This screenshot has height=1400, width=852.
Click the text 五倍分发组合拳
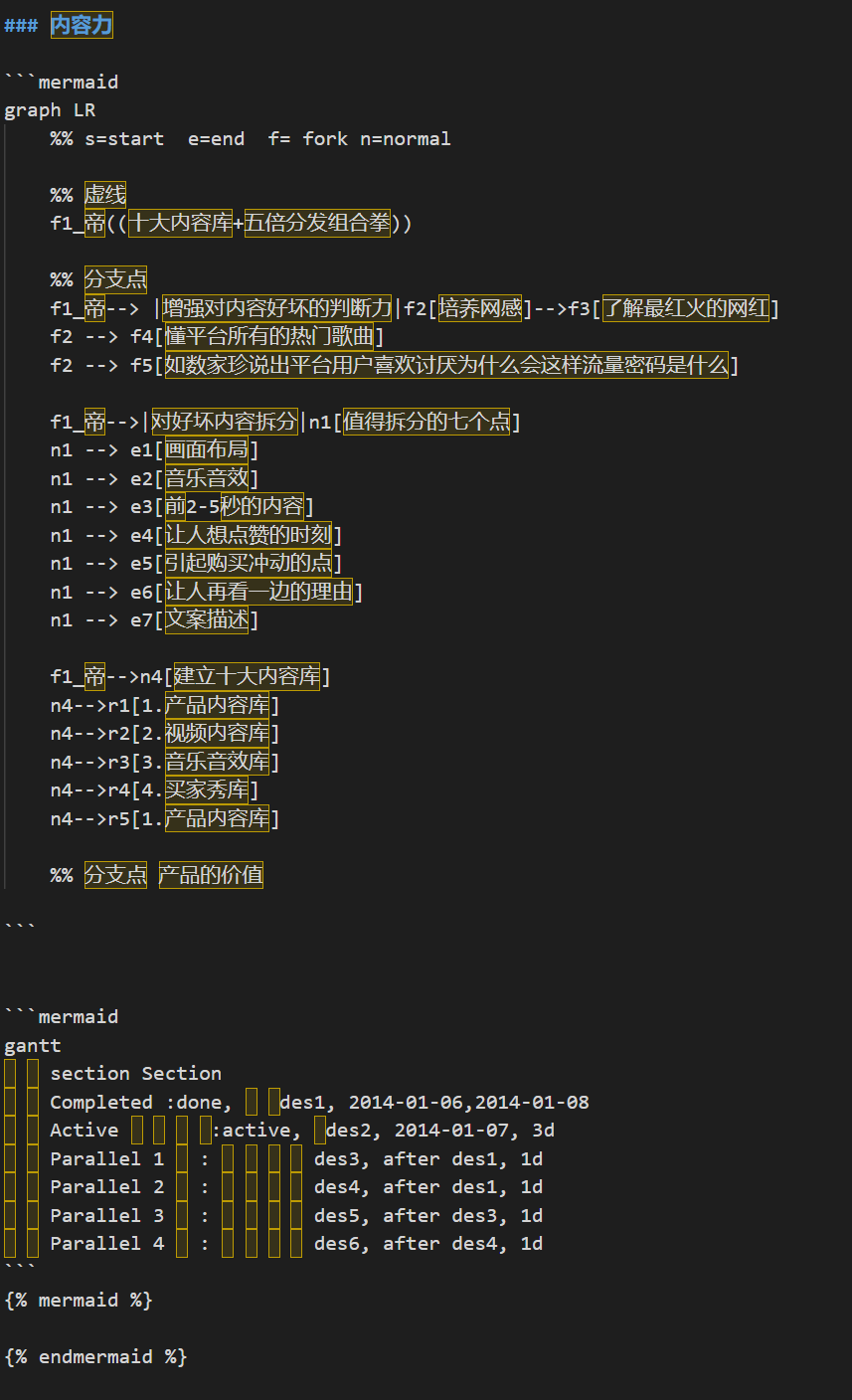[x=318, y=223]
